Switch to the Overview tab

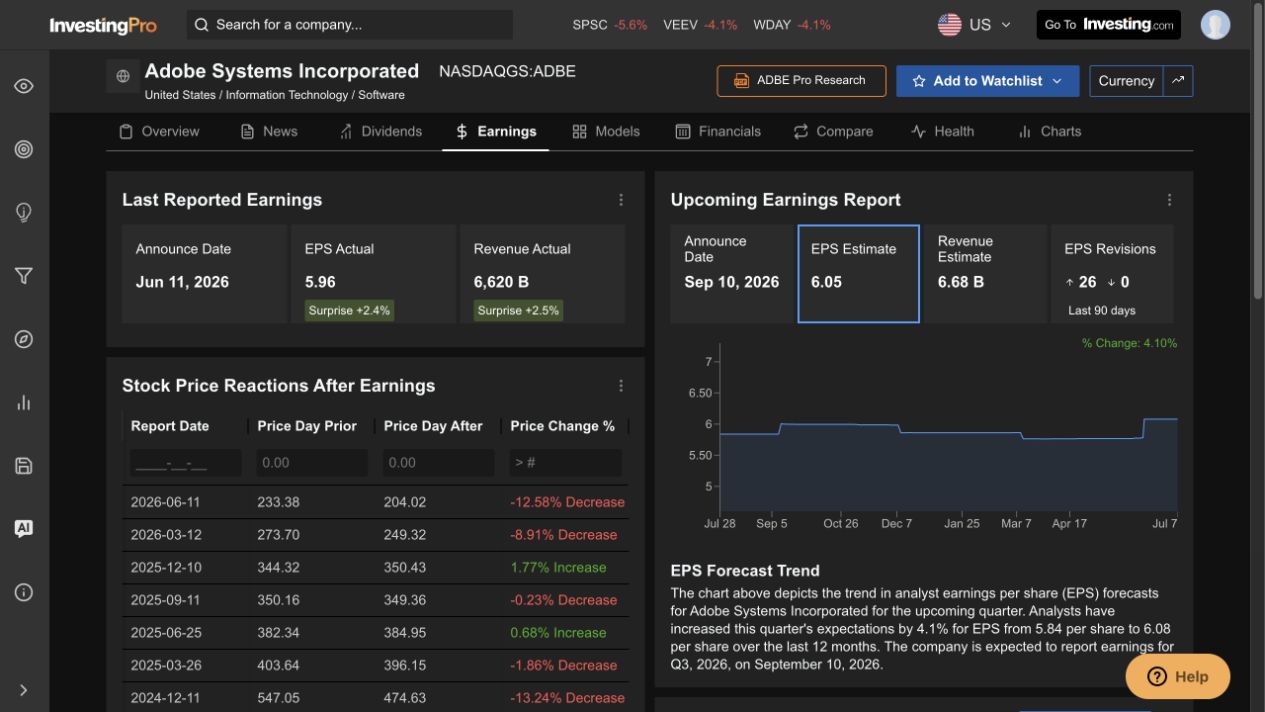[159, 131]
